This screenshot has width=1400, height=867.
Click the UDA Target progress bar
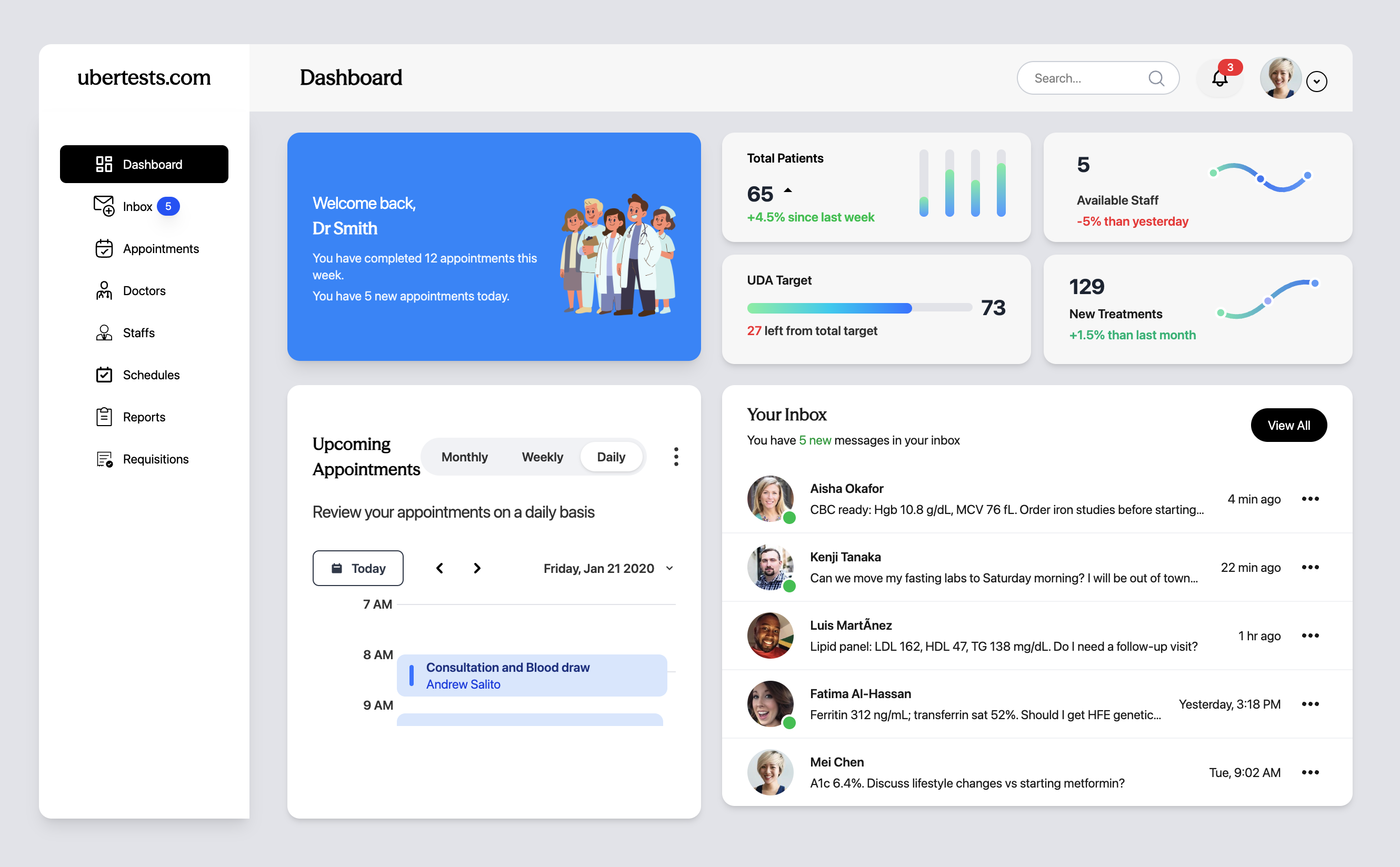858,308
